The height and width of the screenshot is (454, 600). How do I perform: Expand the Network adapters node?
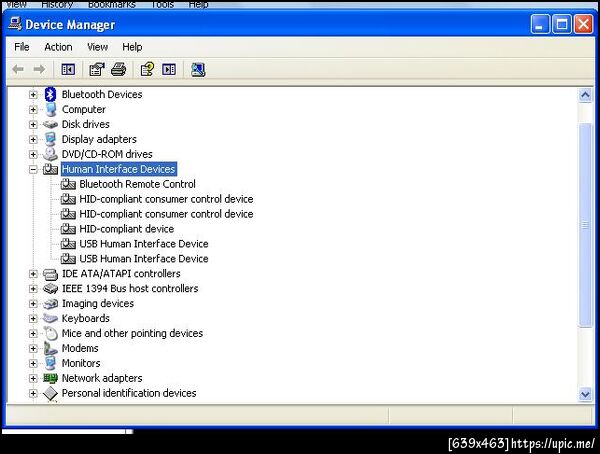tap(33, 378)
